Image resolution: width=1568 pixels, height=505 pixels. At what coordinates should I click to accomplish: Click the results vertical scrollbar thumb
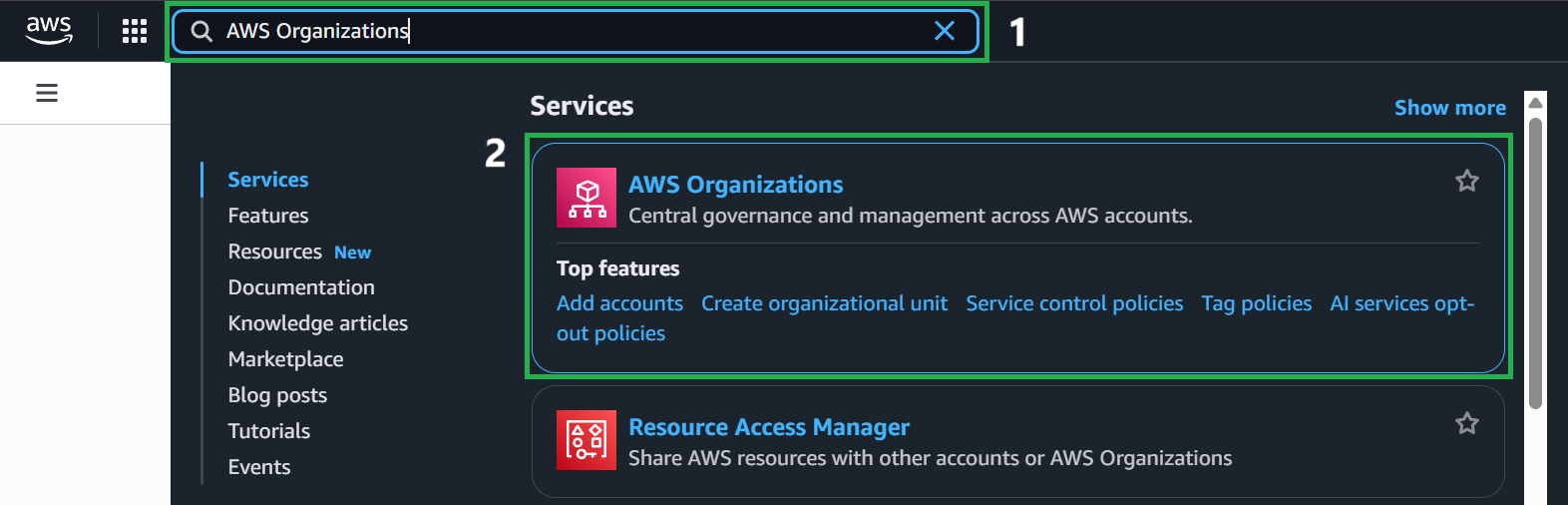1536,263
